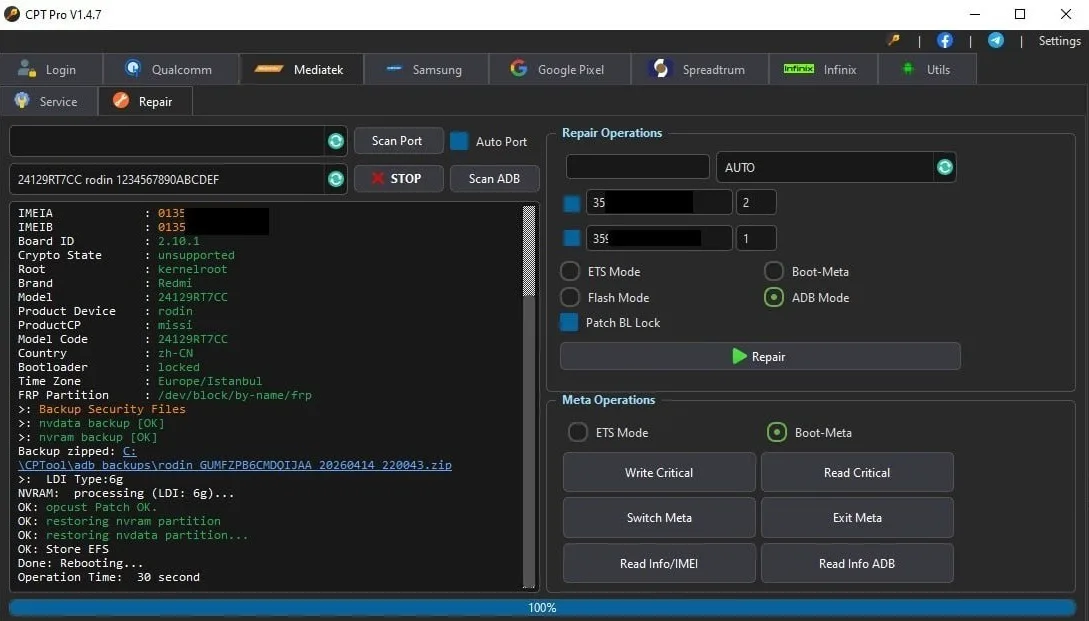Viewport: 1089px width, 621px height.
Task: Click the '/dev/block/by-name/frp' value
Action: click(235, 395)
